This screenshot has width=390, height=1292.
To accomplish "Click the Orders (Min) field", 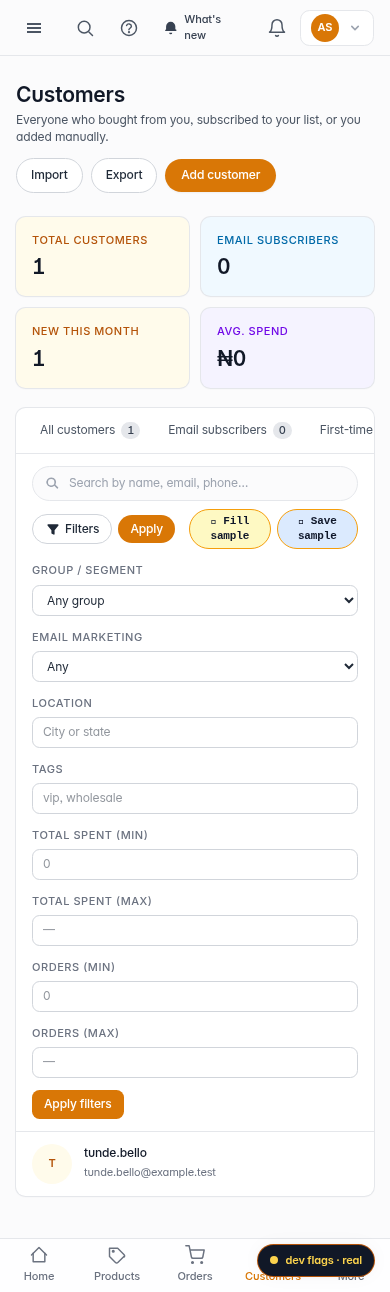I will [x=195, y=996].
